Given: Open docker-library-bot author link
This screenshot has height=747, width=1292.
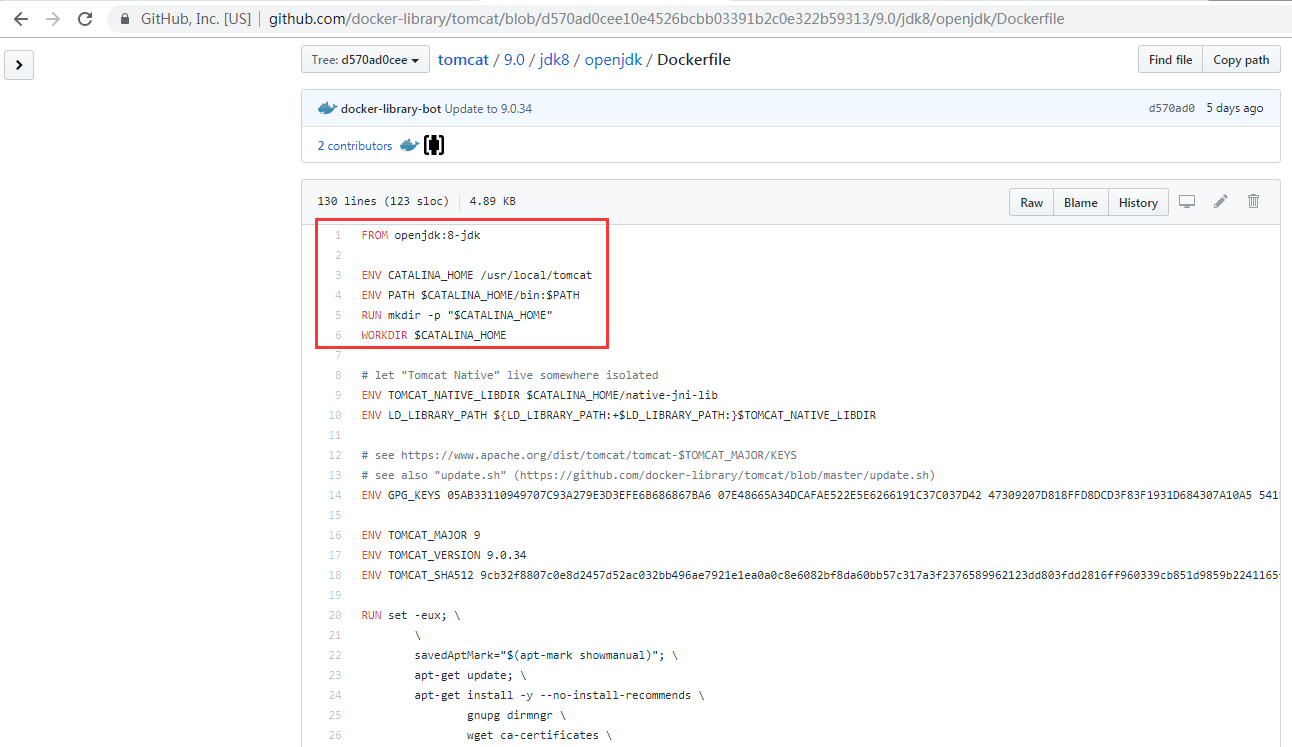Looking at the screenshot, I should [391, 108].
